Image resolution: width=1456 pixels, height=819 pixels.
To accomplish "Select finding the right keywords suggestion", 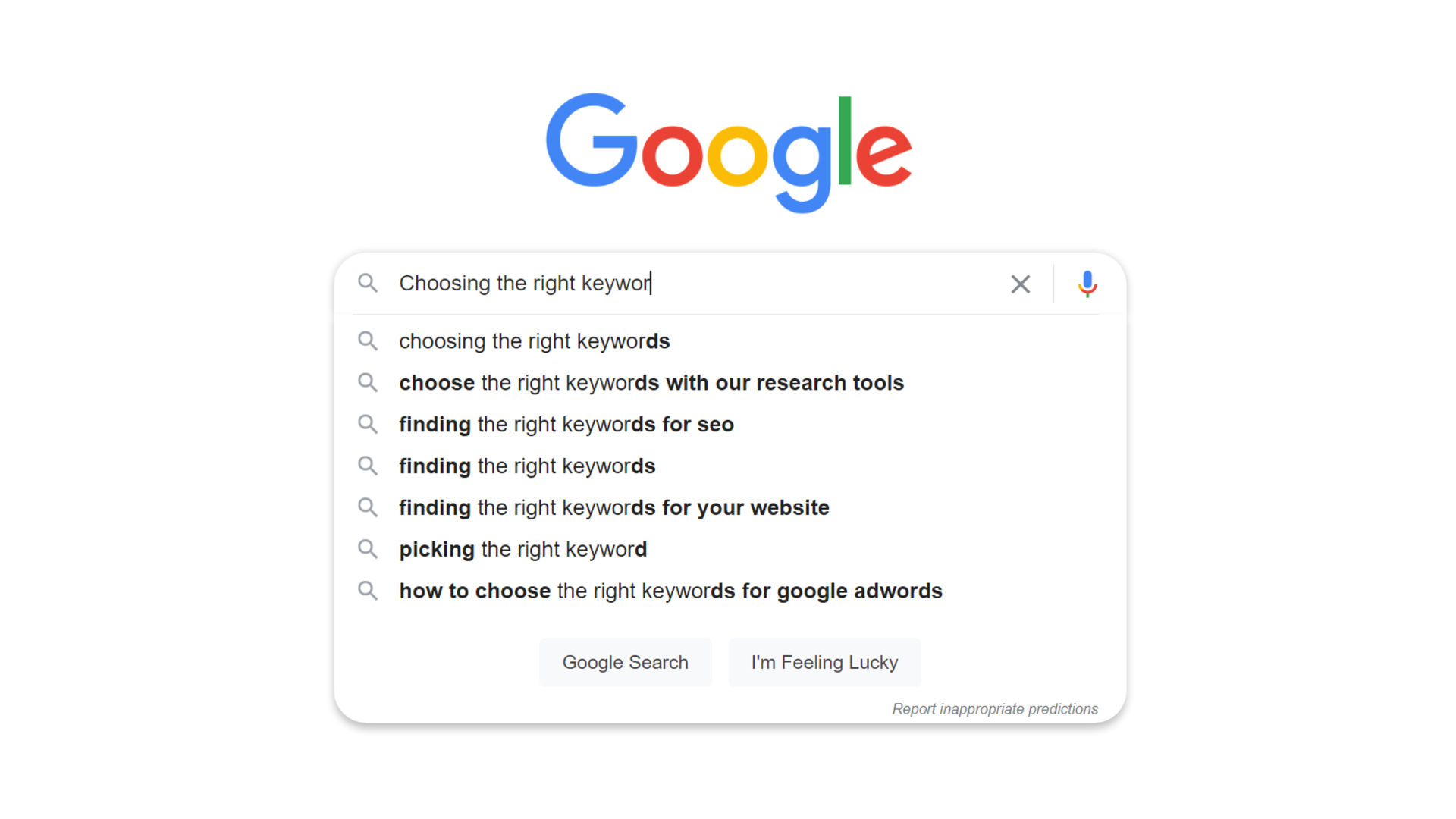I will [527, 465].
